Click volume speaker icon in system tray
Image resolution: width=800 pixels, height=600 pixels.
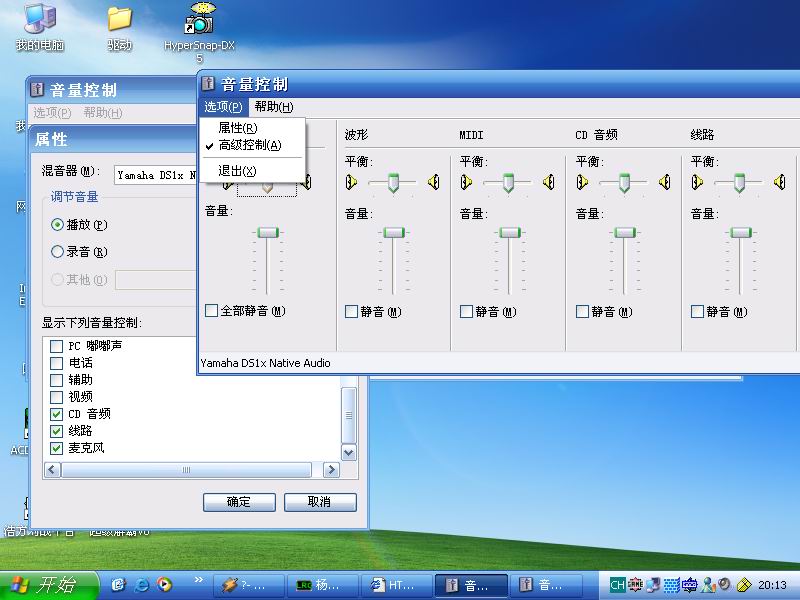pyautogui.click(x=724, y=584)
